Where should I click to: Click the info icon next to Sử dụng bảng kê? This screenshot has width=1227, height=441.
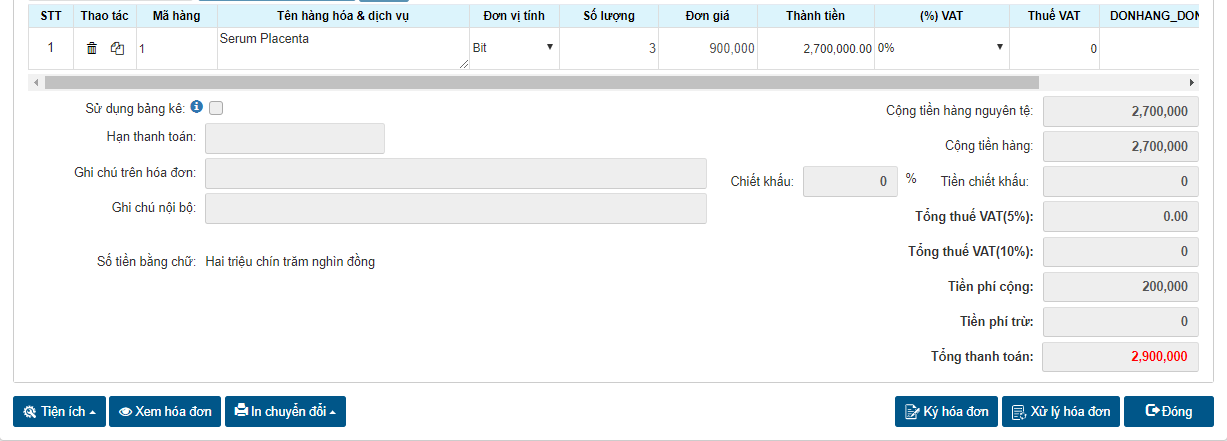(x=197, y=107)
